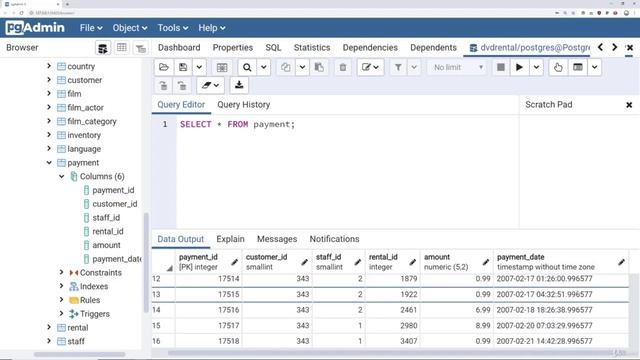Expand the film_category table node
This screenshot has width=640, height=360.
click(49, 121)
